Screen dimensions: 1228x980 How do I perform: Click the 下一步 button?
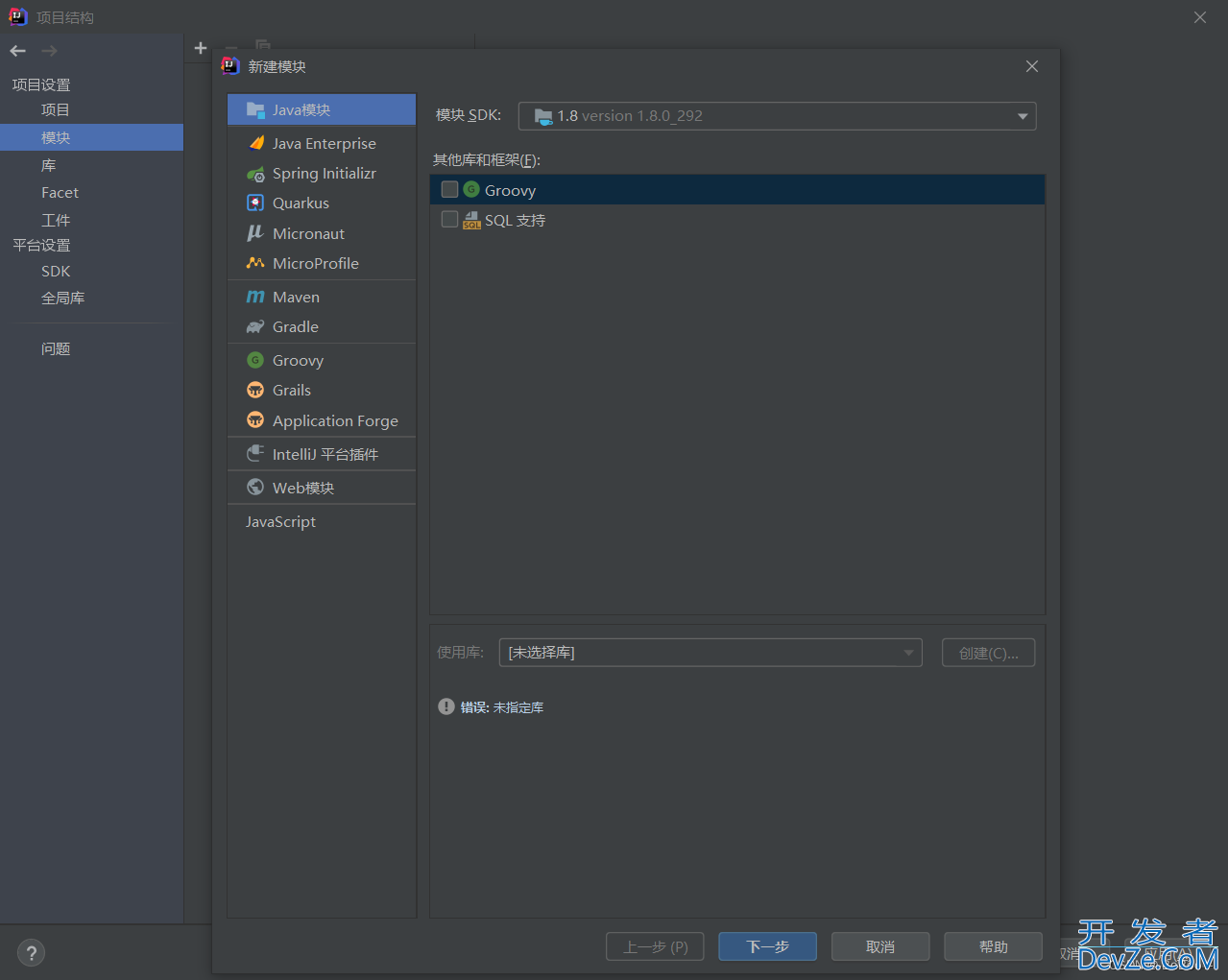tap(768, 946)
